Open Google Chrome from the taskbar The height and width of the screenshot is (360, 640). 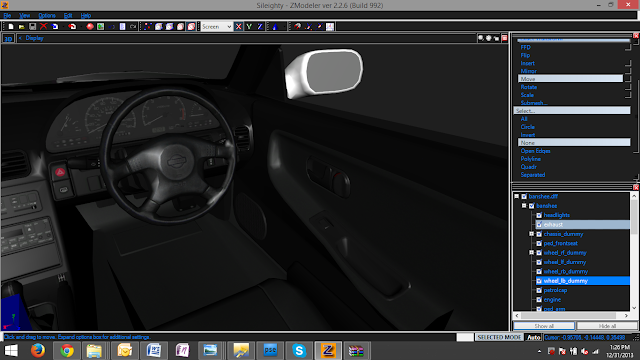[67, 351]
